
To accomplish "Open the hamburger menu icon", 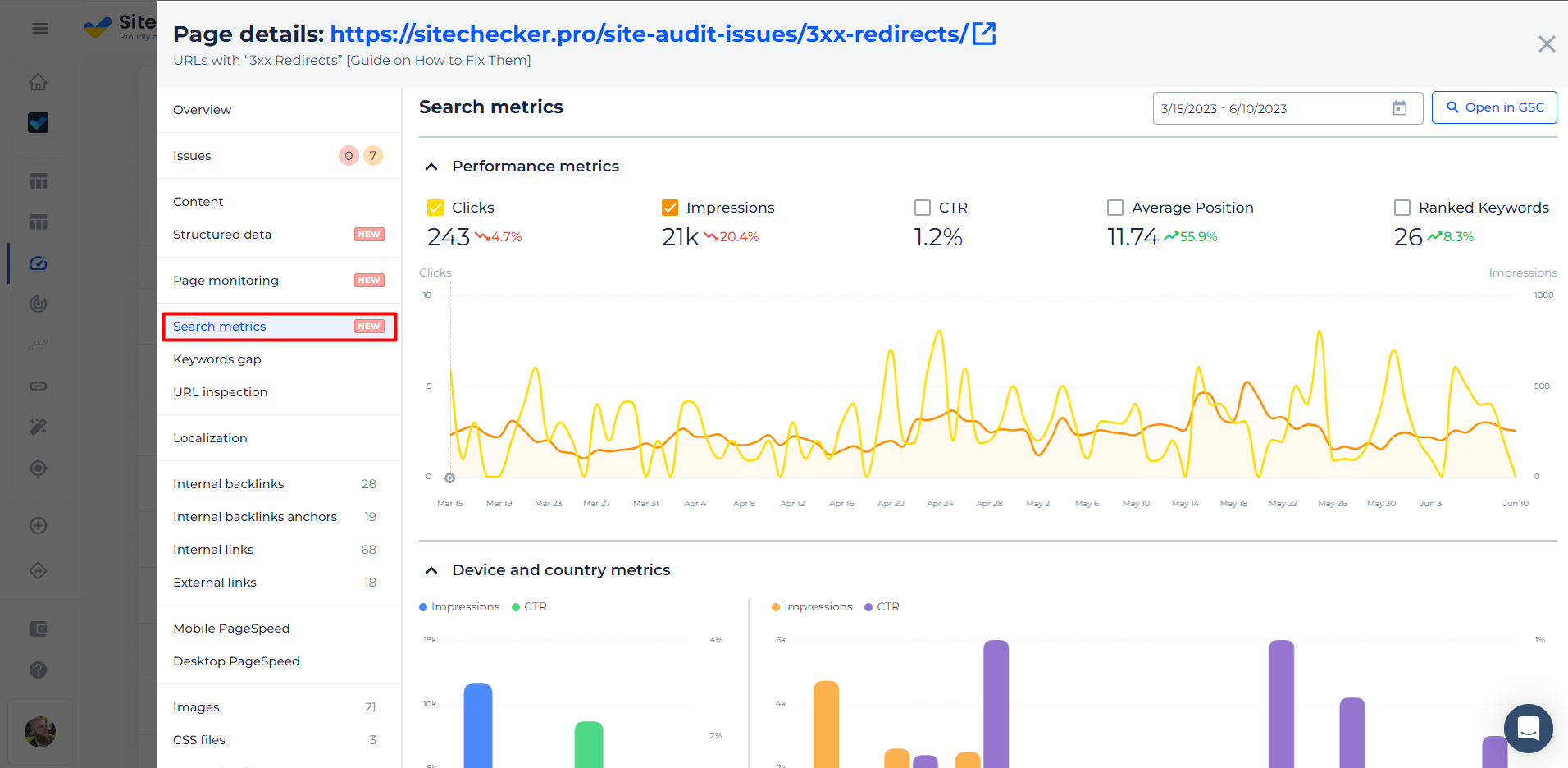I will [39, 29].
